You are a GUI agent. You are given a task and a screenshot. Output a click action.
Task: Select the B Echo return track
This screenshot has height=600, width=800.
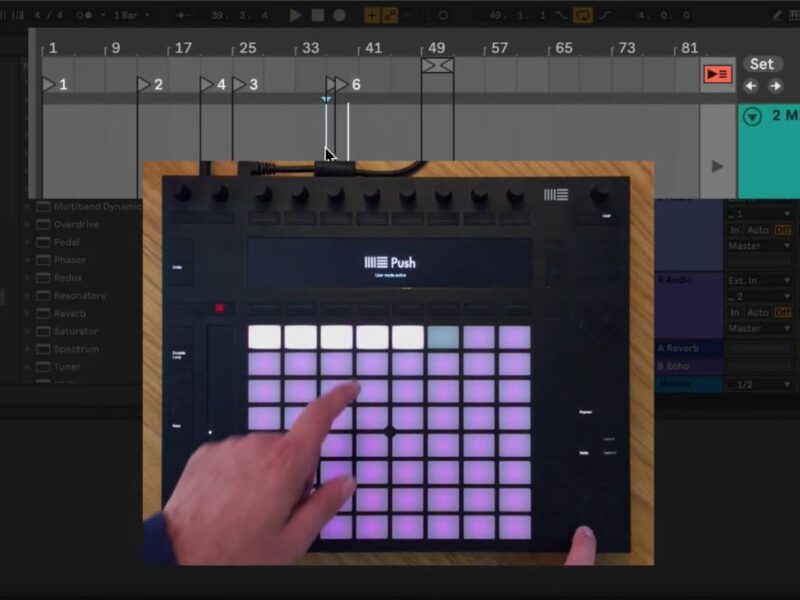click(x=689, y=366)
